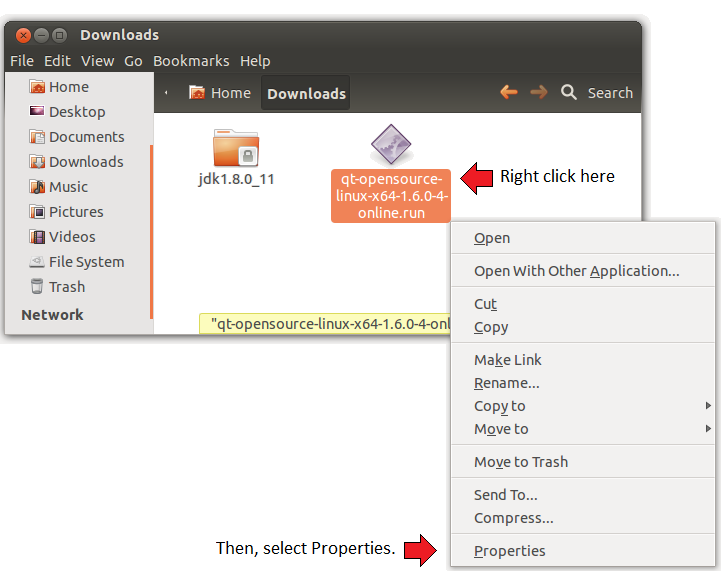Open the Trash icon in sidebar

coord(37,286)
